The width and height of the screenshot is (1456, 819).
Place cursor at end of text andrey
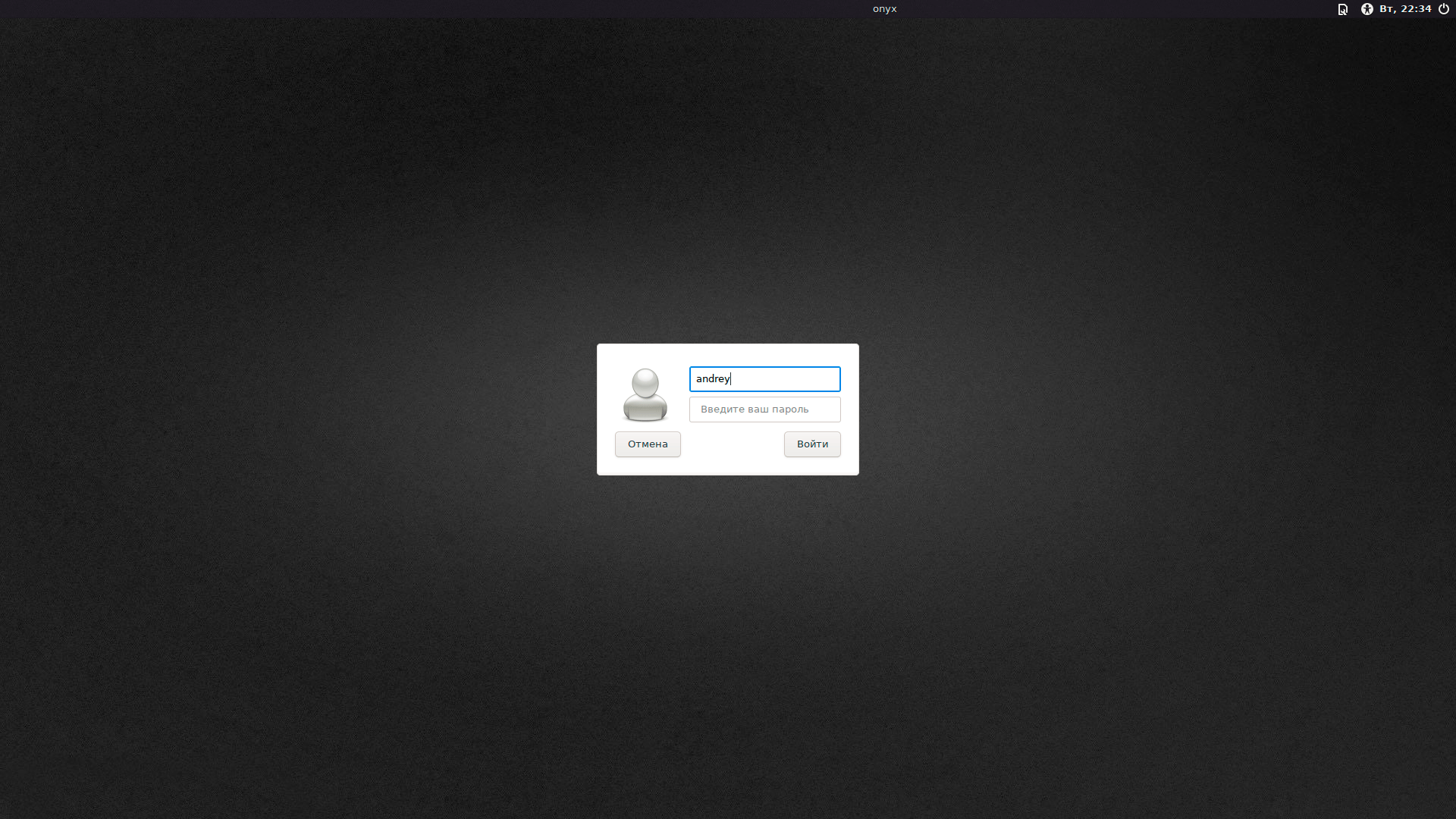[x=731, y=379]
